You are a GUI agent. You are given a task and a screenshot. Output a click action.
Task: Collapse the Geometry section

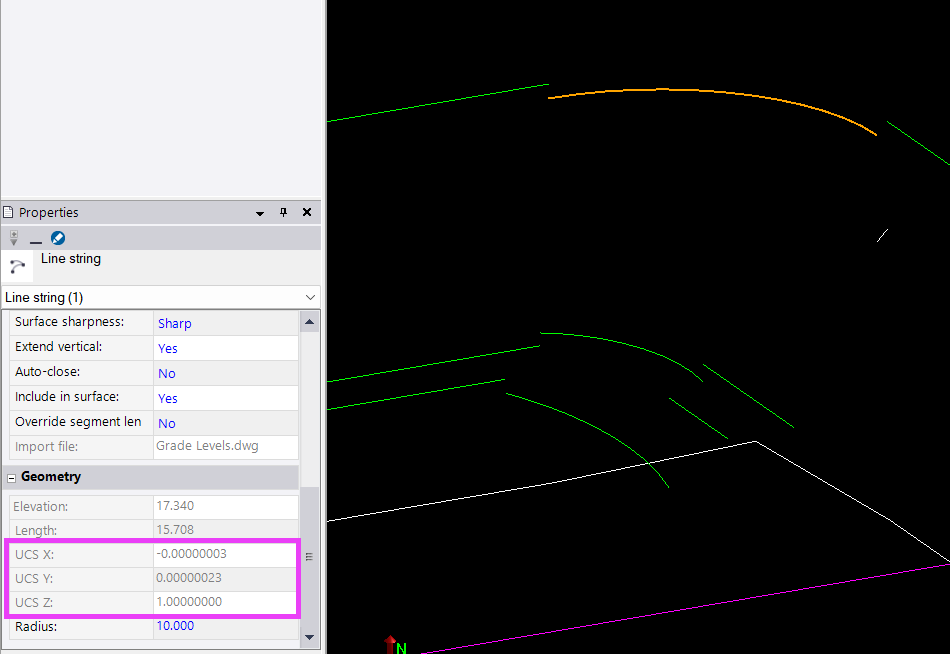pos(12,478)
